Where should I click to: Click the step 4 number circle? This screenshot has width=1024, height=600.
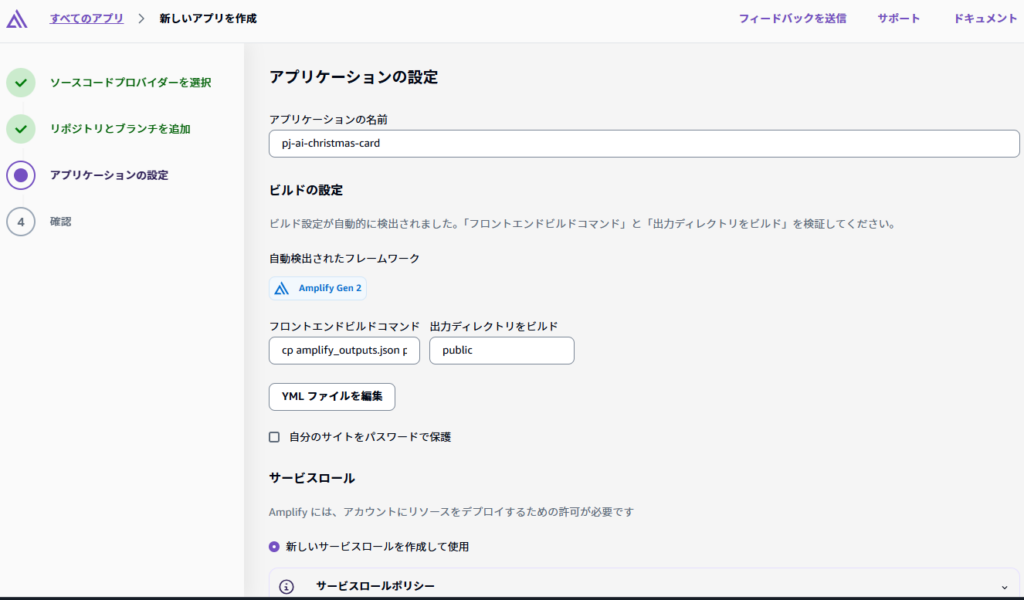(21, 221)
